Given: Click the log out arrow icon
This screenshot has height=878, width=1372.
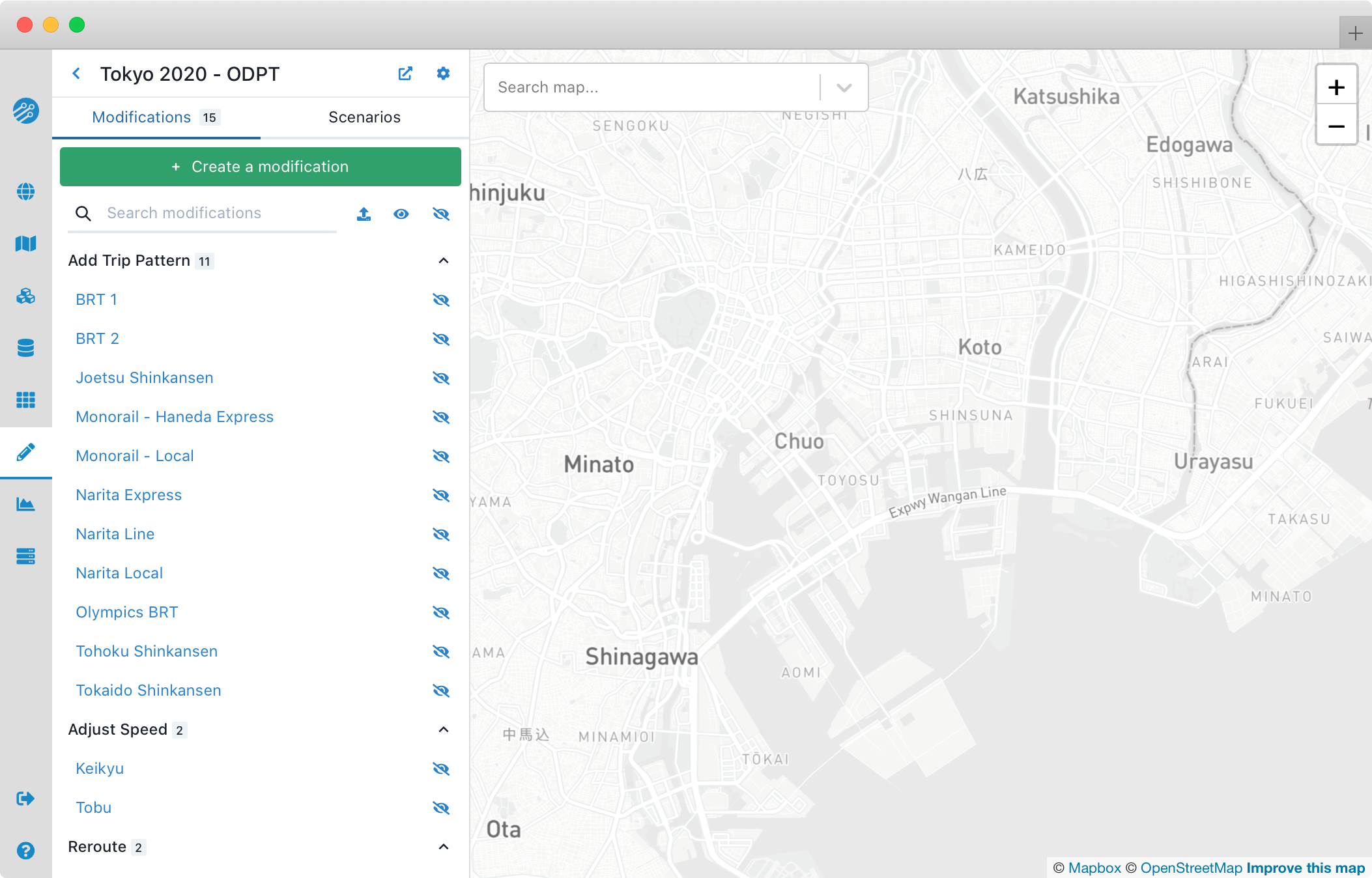Looking at the screenshot, I should tap(25, 799).
